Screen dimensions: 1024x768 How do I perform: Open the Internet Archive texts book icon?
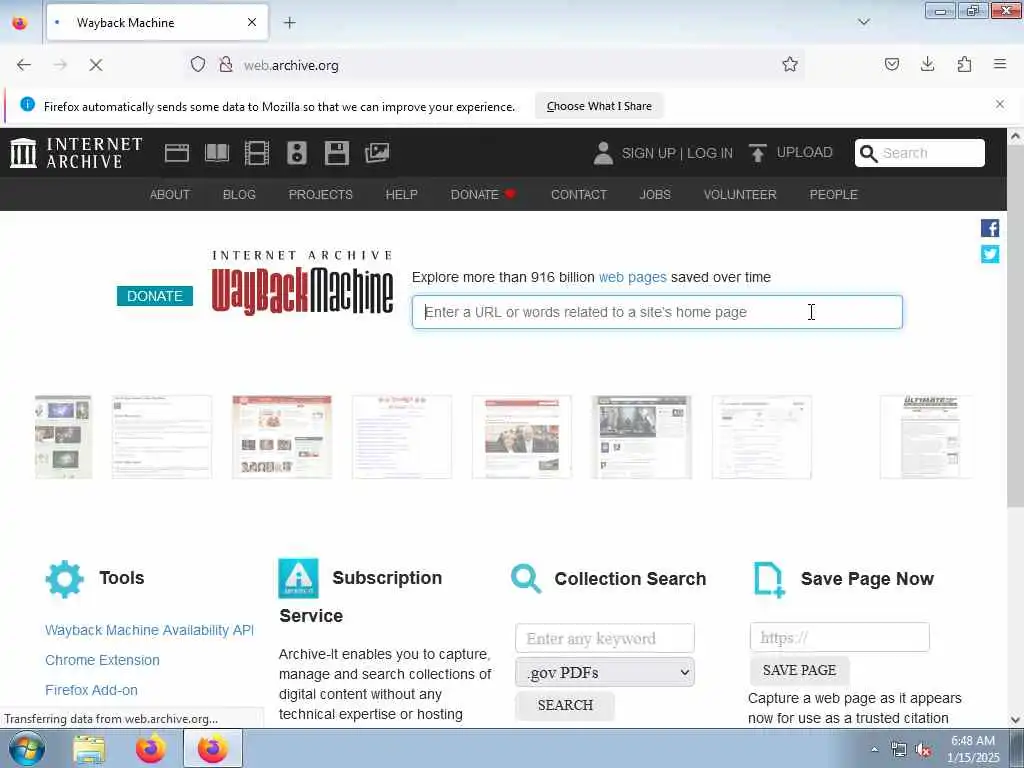coord(217,153)
